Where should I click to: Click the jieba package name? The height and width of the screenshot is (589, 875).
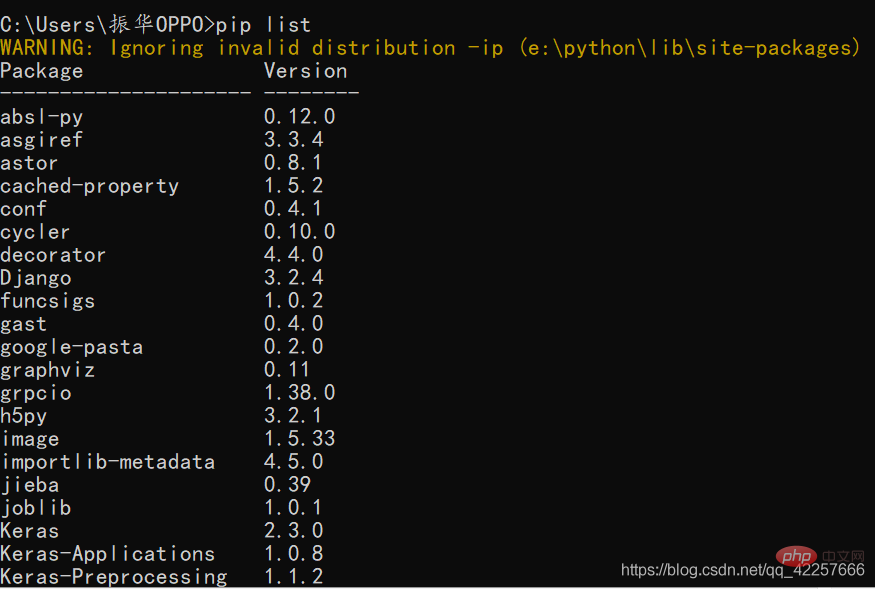(30, 485)
